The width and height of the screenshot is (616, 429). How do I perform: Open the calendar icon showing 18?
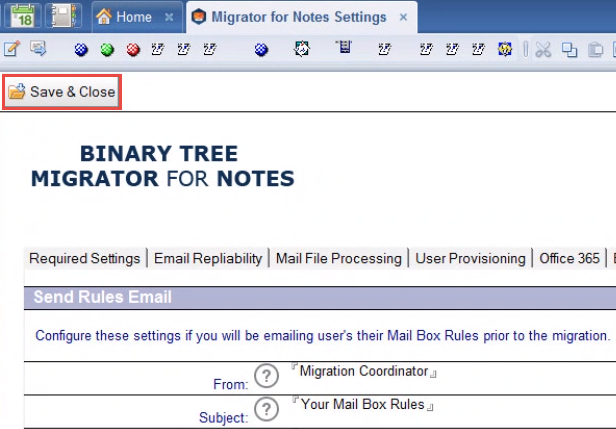(x=22, y=16)
